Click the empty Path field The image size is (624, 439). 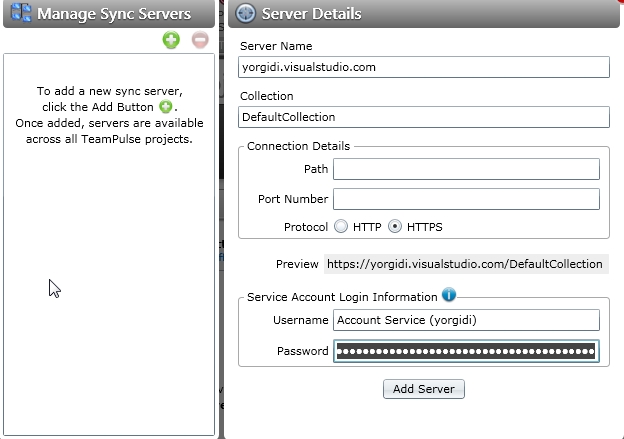point(465,169)
